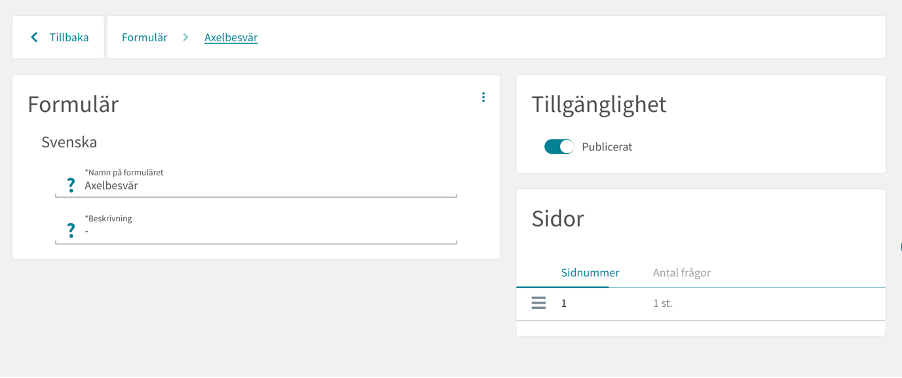The width and height of the screenshot is (902, 378).
Task: Click the breadcrumb arrow separator after Formulär
Action: click(185, 37)
